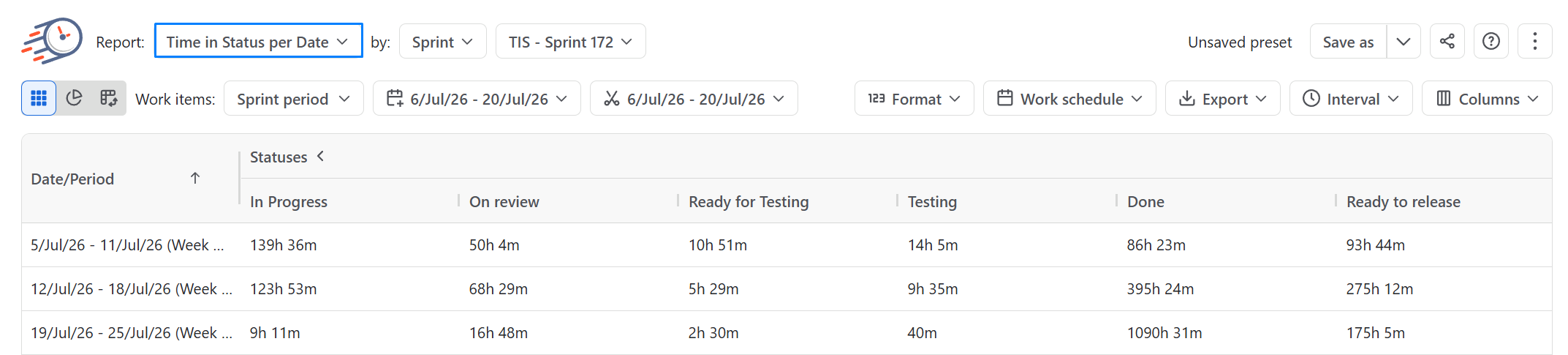This screenshot has width=1568, height=355.
Task: Click the share icon
Action: point(1447,41)
